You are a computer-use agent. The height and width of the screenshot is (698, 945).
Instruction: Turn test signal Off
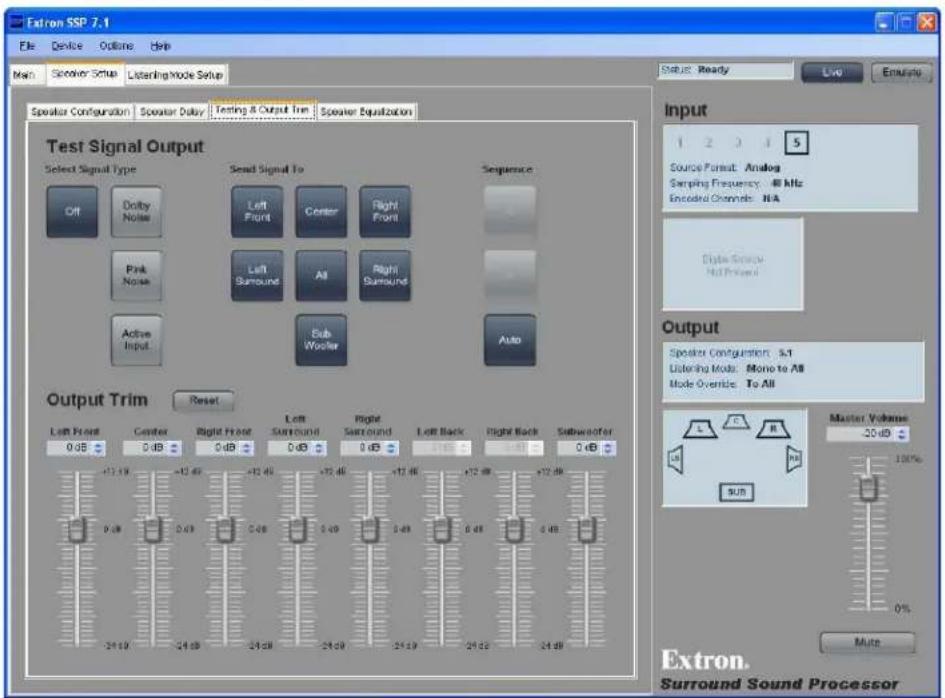click(x=72, y=212)
